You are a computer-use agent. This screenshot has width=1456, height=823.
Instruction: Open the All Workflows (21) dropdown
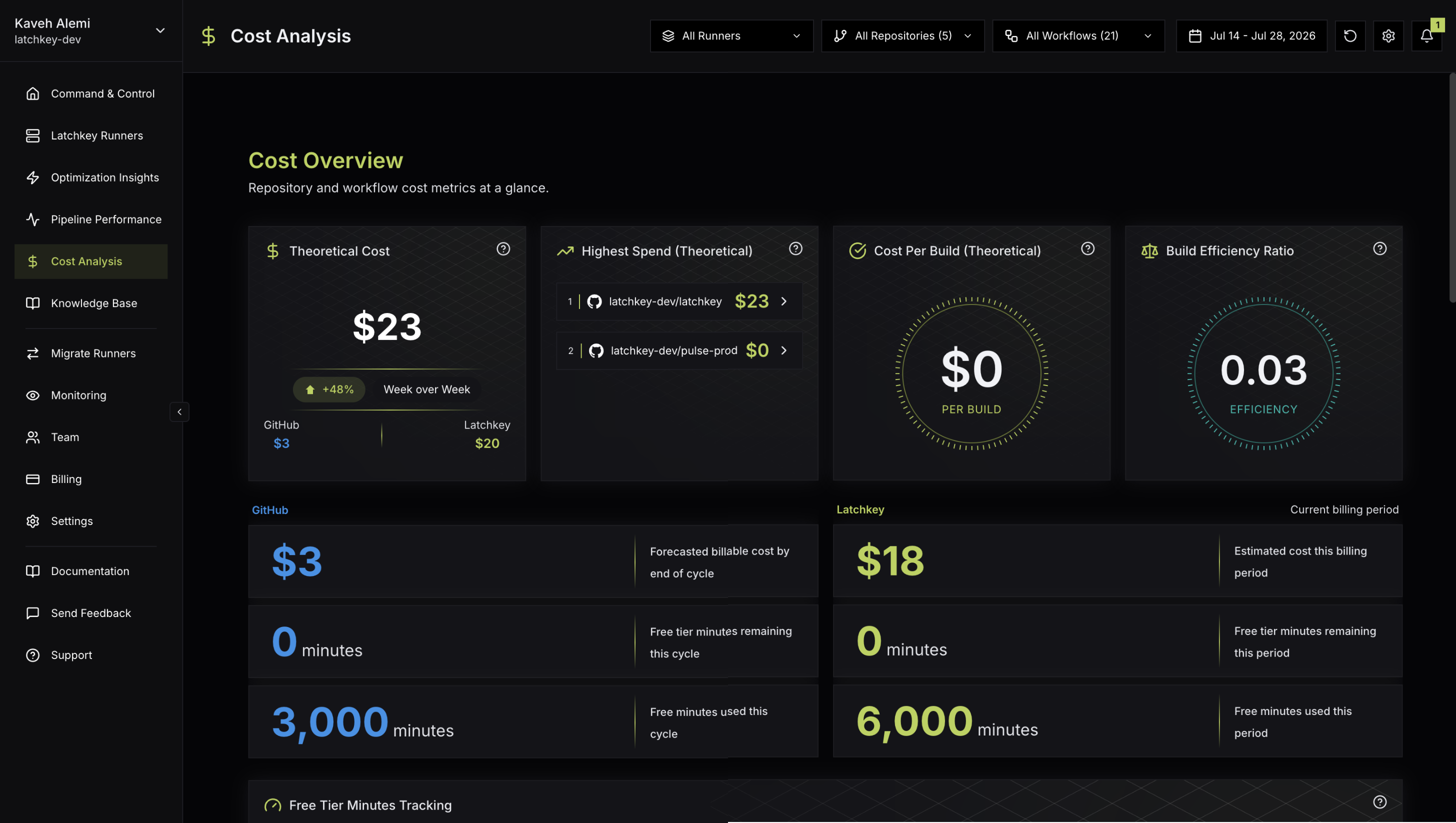pyautogui.click(x=1078, y=35)
